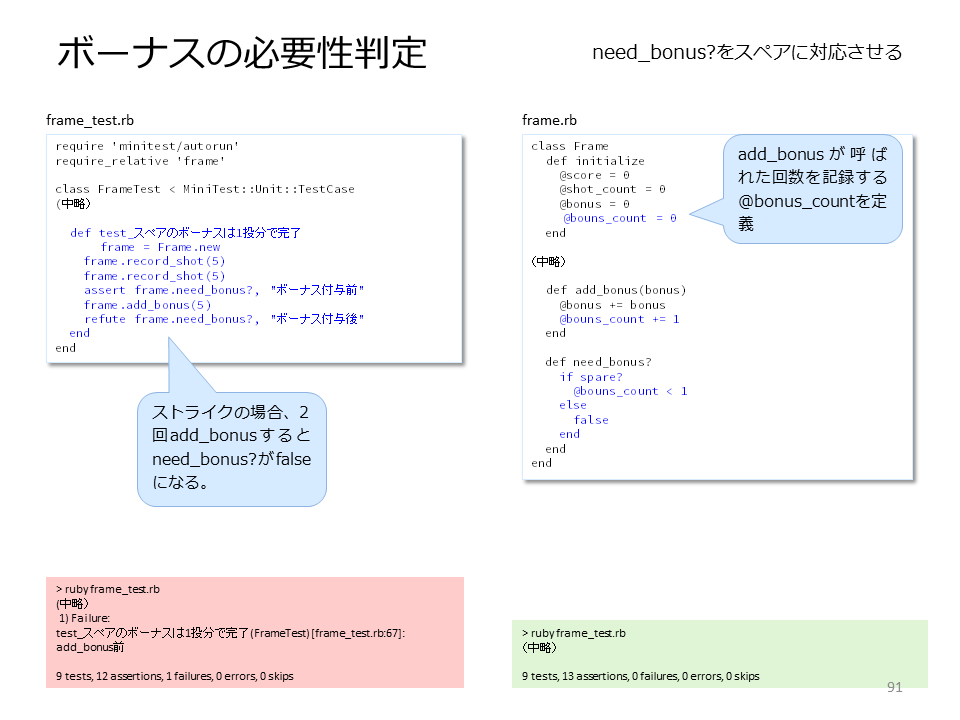Click the @bonus = 0 line

click(594, 204)
